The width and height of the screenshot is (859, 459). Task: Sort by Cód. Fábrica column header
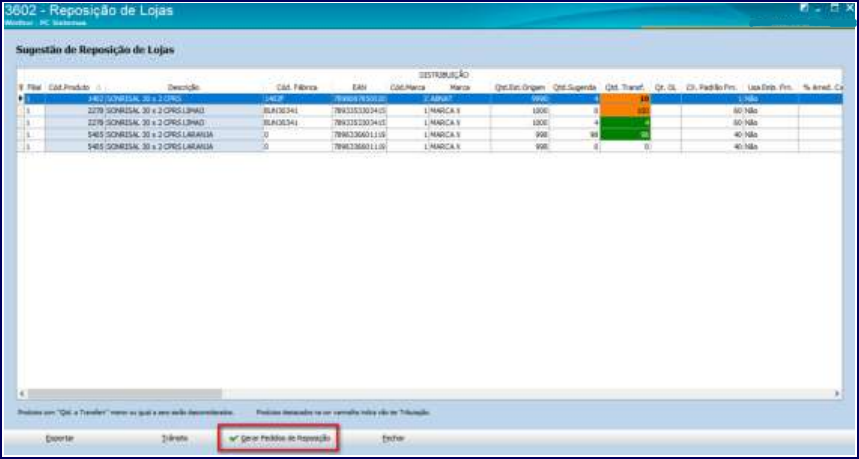(x=297, y=88)
